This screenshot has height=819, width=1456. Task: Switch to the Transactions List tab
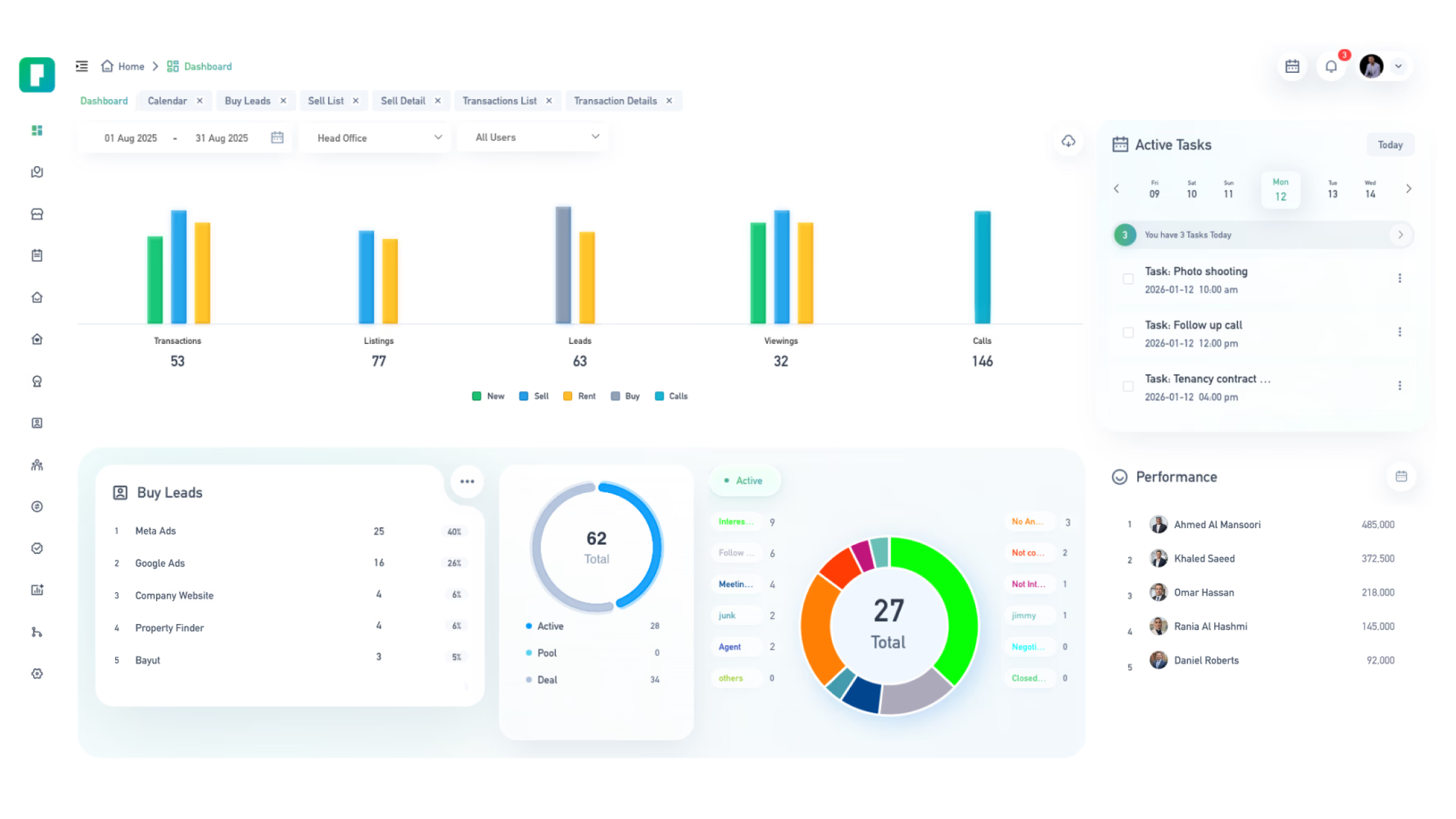click(x=499, y=101)
